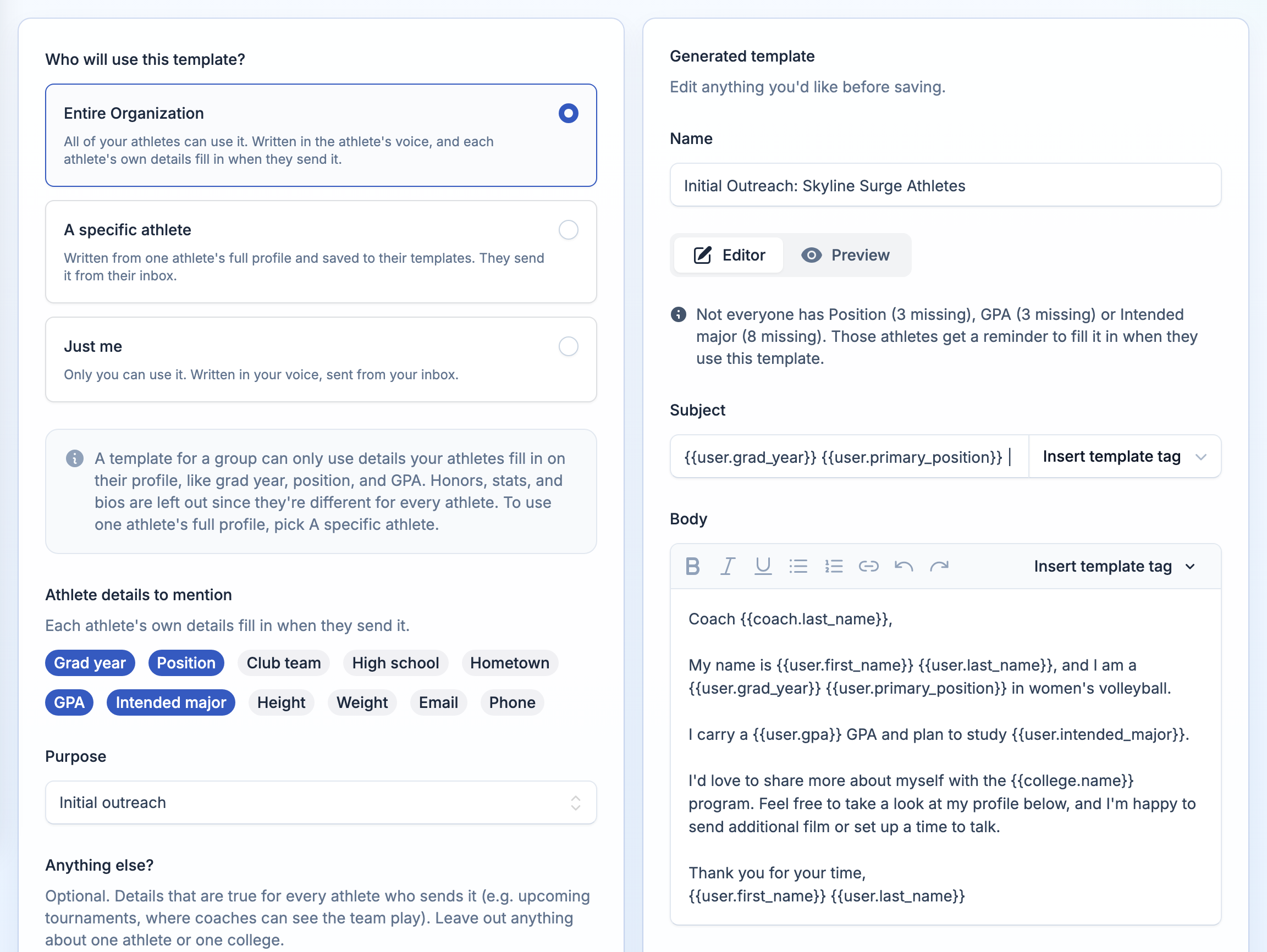The height and width of the screenshot is (952, 1267).
Task: Deselect the Grad year detail chip
Action: pyautogui.click(x=90, y=663)
